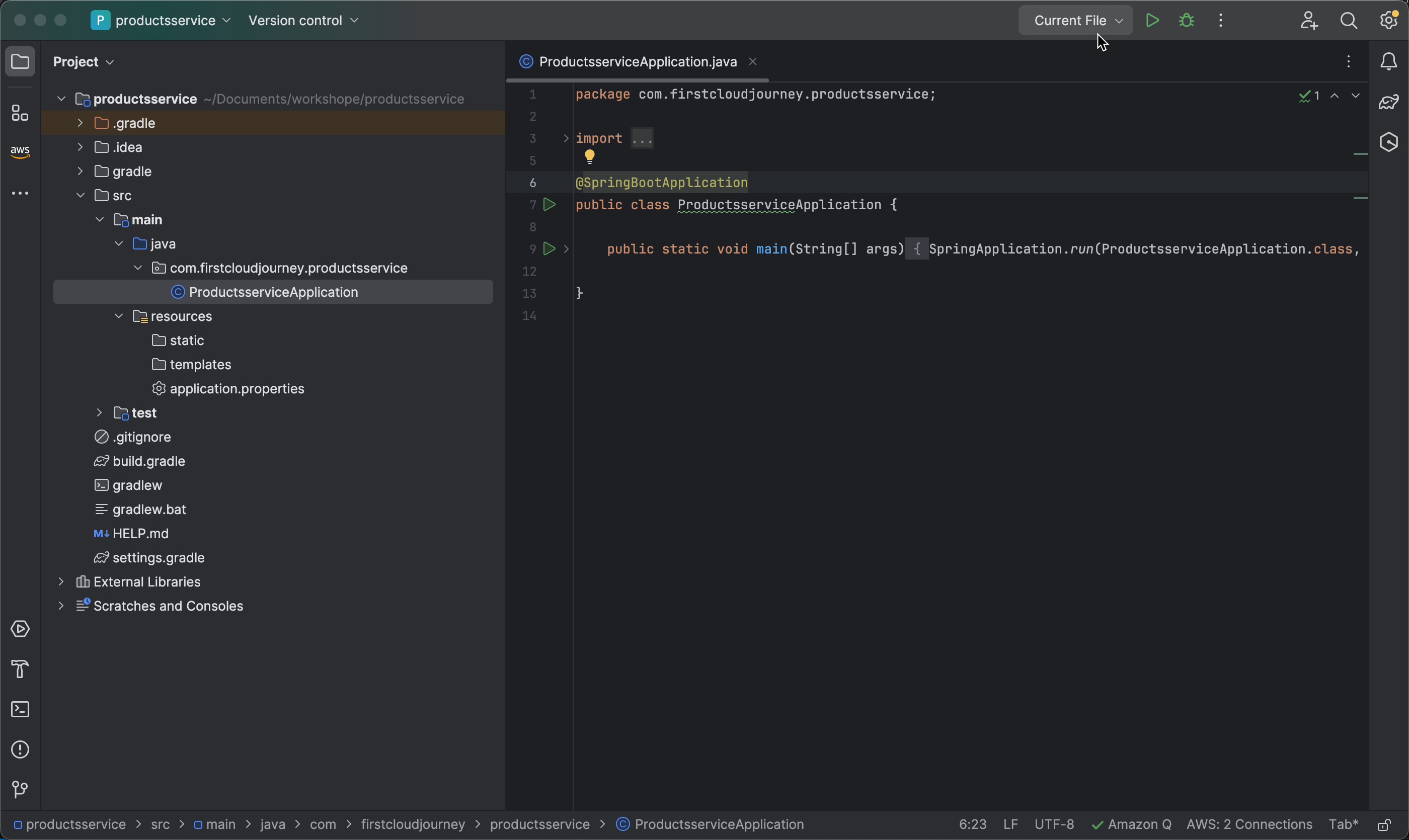The image size is (1409, 840).
Task: Open the Notifications bell icon
Action: click(x=1388, y=61)
